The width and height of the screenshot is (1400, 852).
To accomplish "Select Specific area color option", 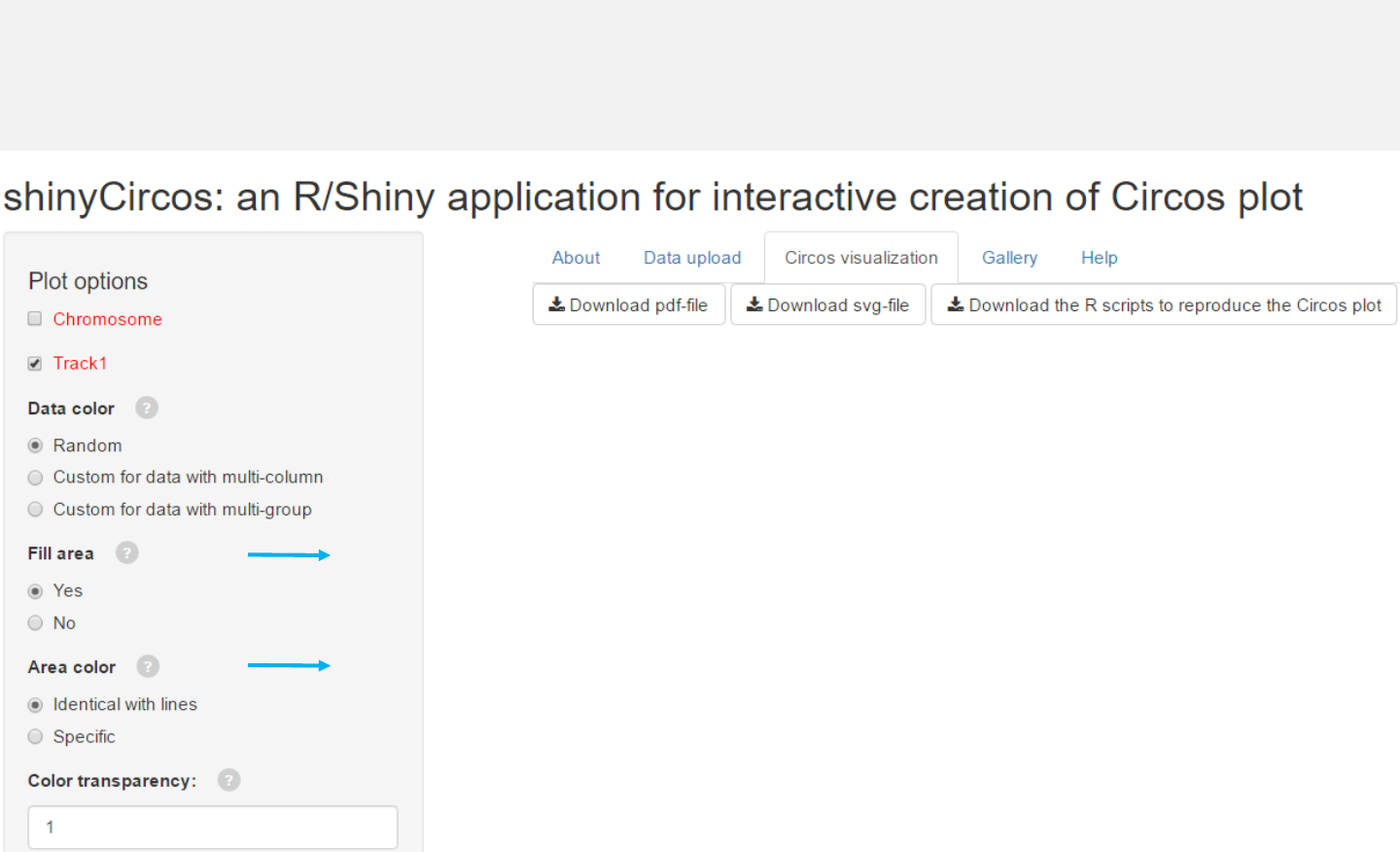I will (x=35, y=737).
